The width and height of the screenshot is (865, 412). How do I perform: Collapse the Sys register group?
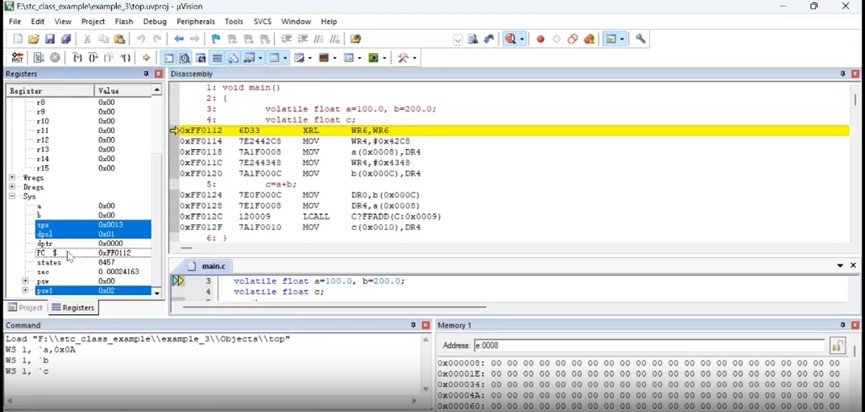(x=12, y=197)
